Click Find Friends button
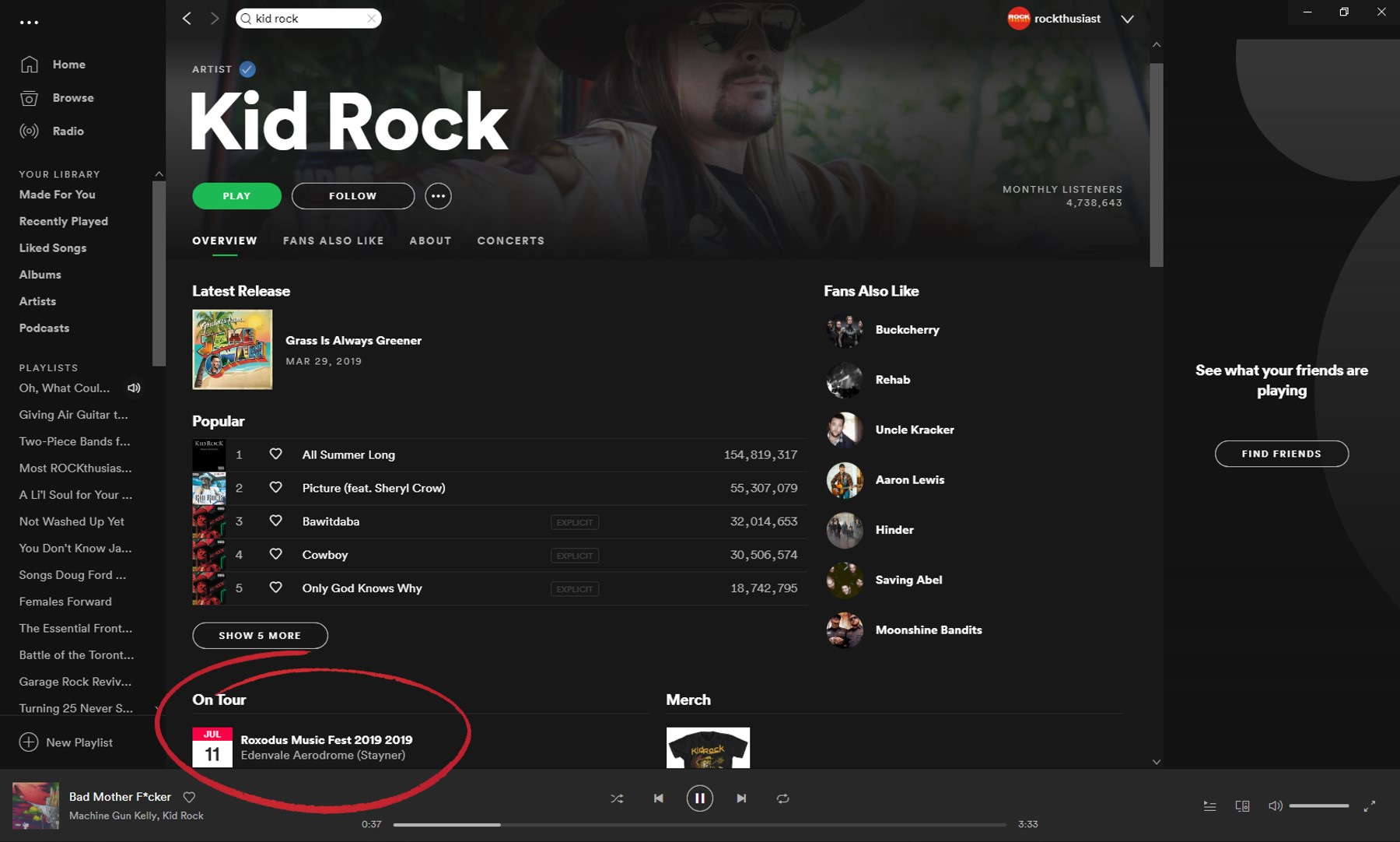The width and height of the screenshot is (1400, 842). pyautogui.click(x=1281, y=454)
